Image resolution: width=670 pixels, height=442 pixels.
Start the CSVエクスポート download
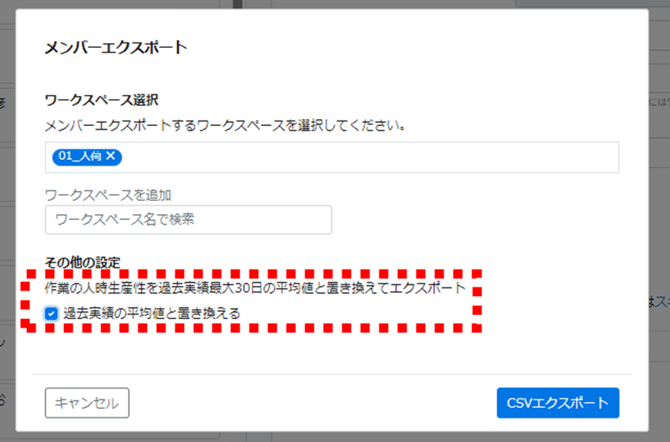click(557, 402)
